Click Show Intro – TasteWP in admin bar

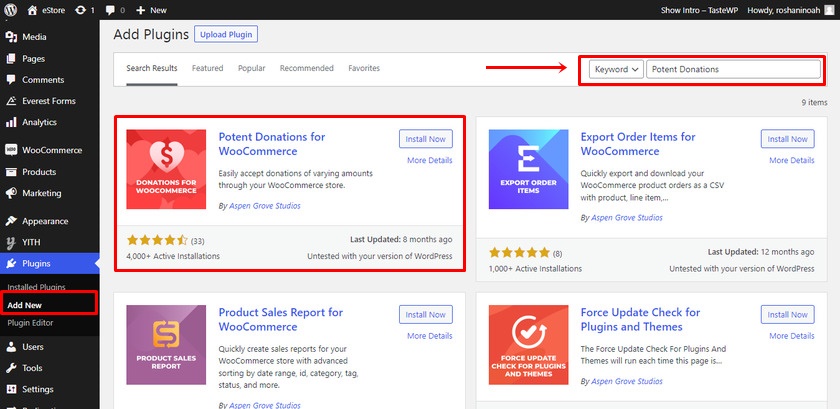point(699,10)
